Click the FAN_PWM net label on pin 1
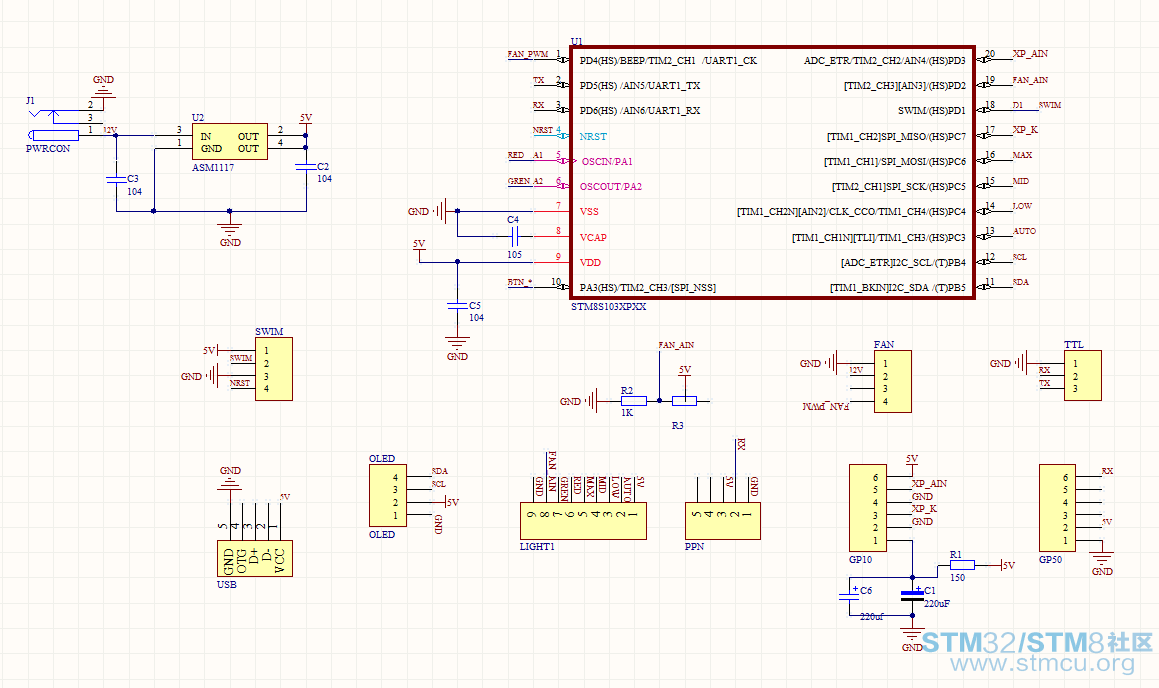 pos(528,55)
